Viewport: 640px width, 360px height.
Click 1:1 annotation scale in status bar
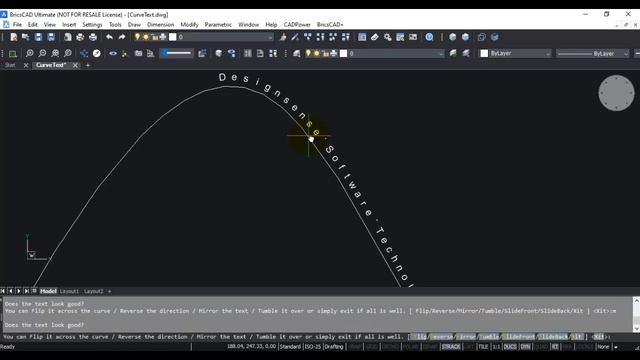(496, 347)
